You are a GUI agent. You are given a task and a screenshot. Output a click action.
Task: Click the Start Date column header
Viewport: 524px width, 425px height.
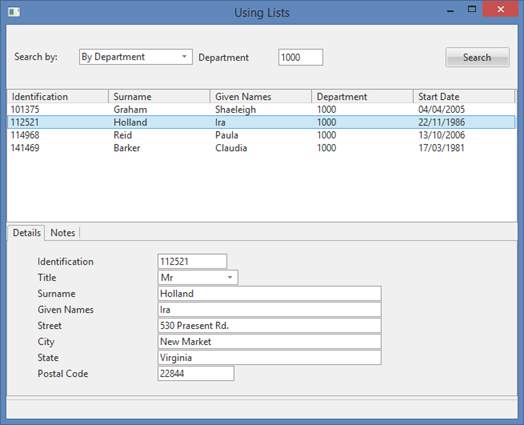(x=464, y=97)
